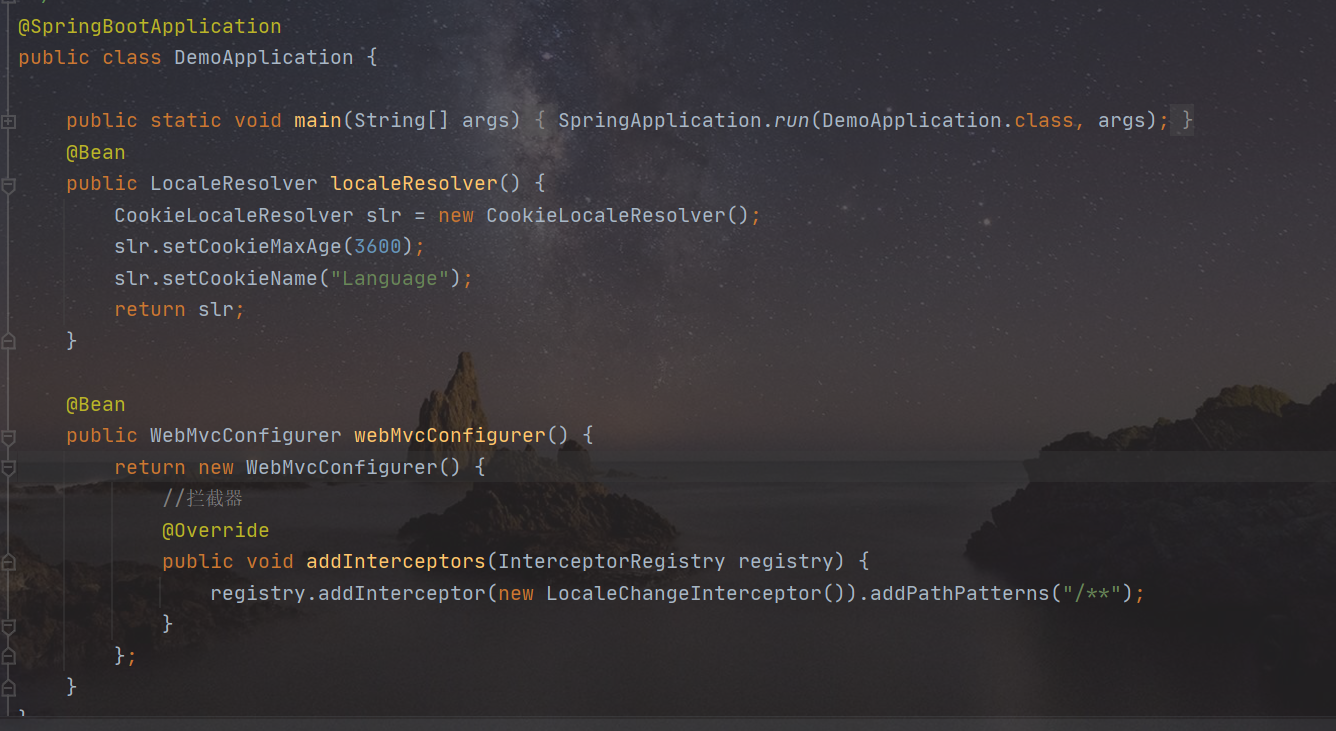
Task: Click the "Language" string literal
Action: pos(389,277)
